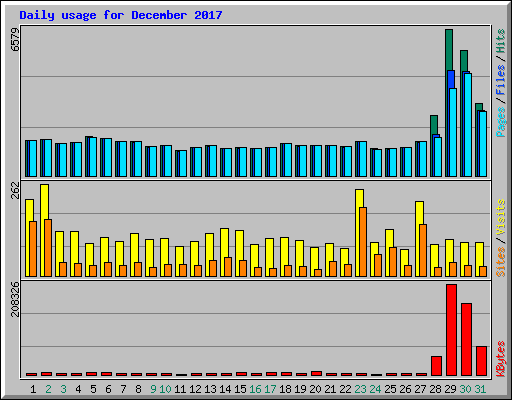Click the orange sites bar for day 24
The width and height of the screenshot is (512, 400).
378,265
